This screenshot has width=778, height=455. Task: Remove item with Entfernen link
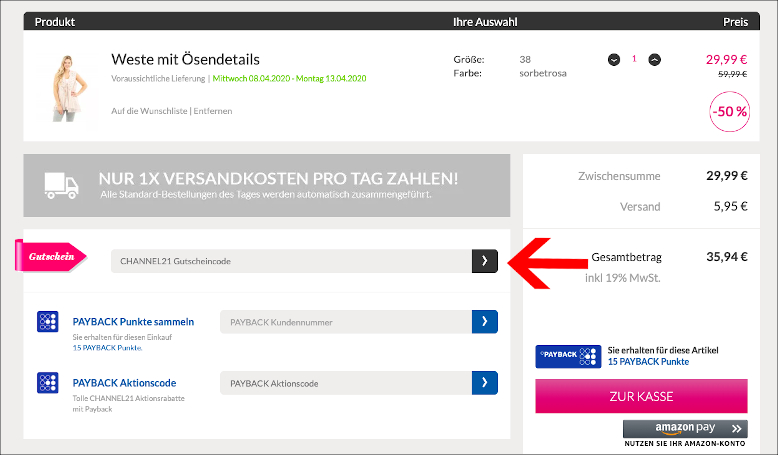(213, 111)
